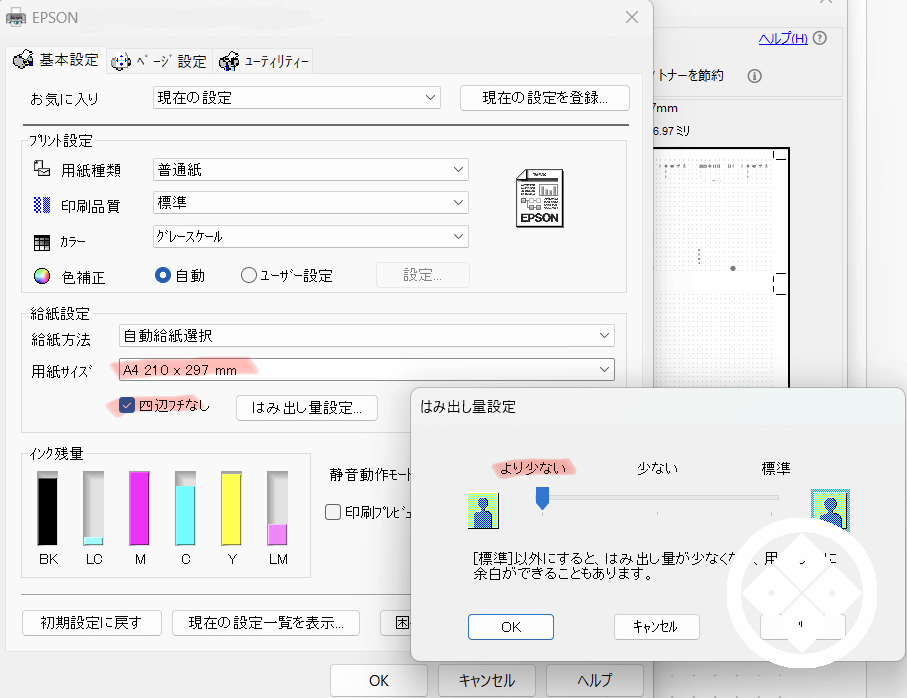Click the BK ink level indicator

click(x=47, y=510)
